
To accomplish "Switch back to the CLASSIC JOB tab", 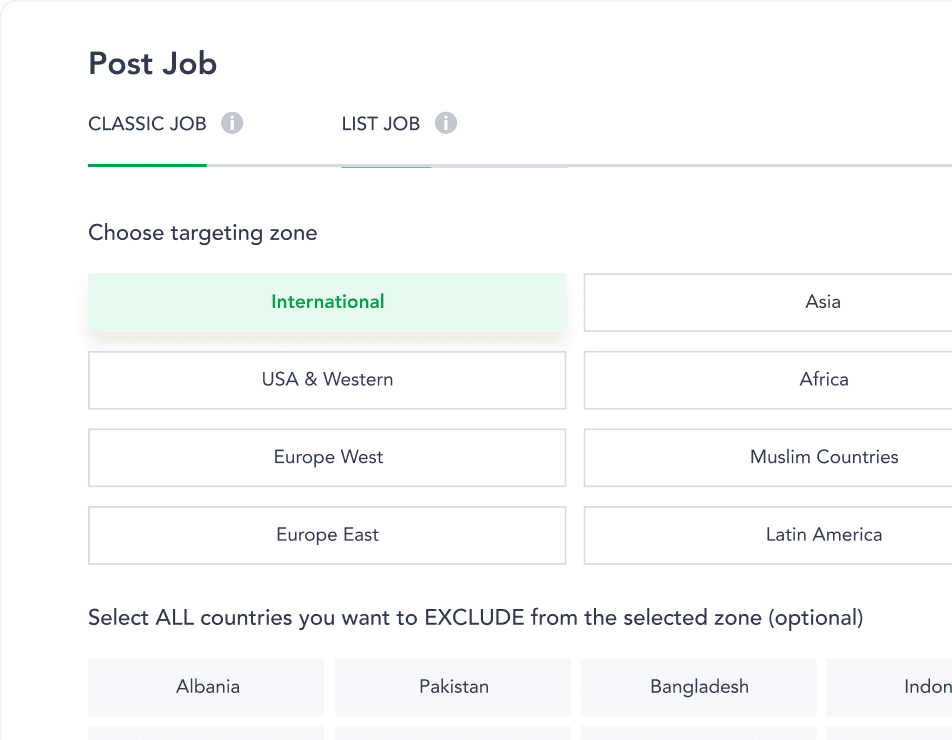I will coord(146,123).
